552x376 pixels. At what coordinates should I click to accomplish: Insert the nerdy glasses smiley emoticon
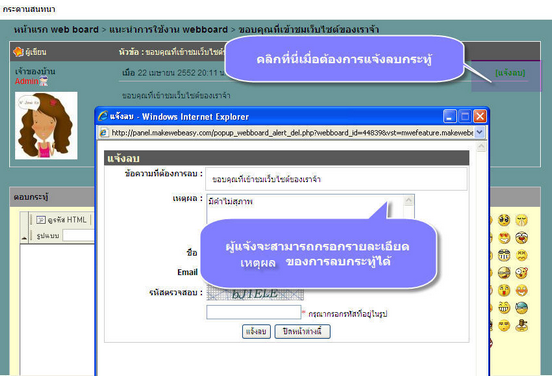tap(504, 255)
